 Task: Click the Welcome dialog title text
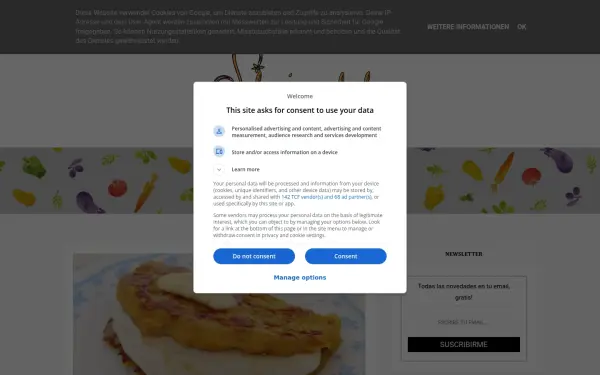pyautogui.click(x=300, y=96)
